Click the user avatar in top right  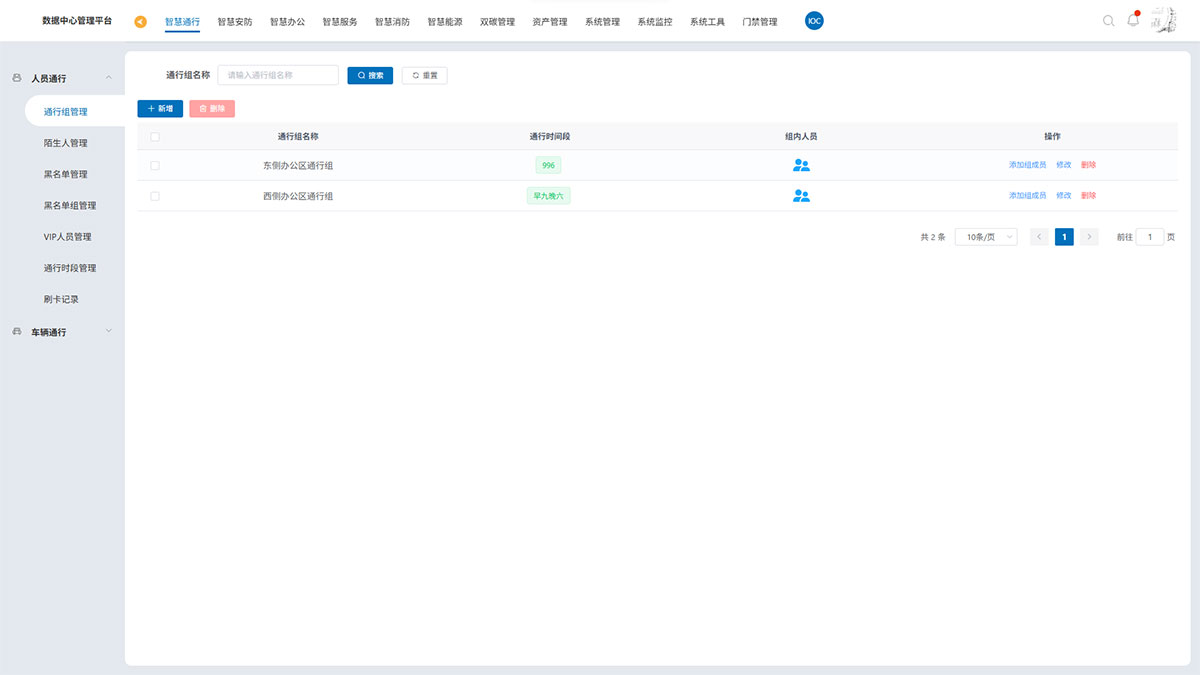coord(1162,20)
